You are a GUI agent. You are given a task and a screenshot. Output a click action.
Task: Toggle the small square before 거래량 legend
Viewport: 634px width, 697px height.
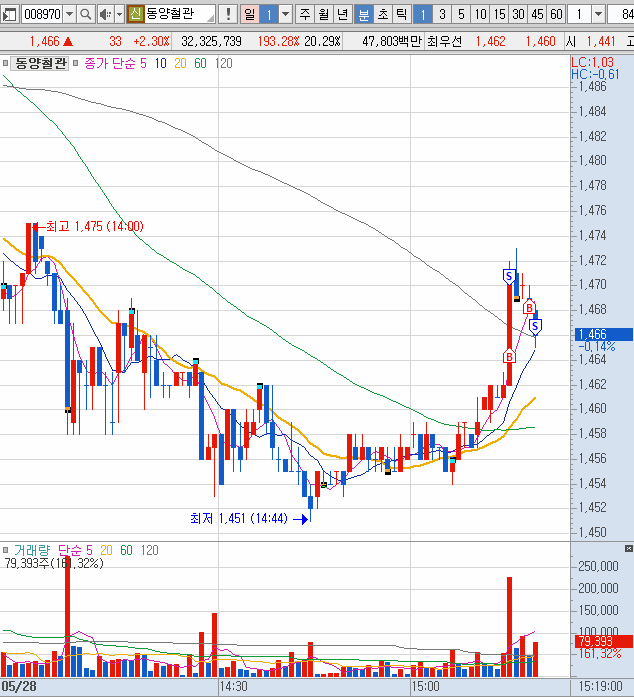(x=6, y=550)
